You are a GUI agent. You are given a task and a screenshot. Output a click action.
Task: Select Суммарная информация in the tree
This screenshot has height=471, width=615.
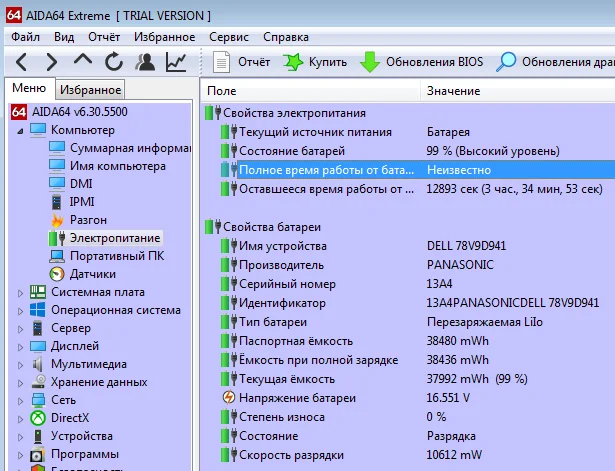(x=130, y=148)
